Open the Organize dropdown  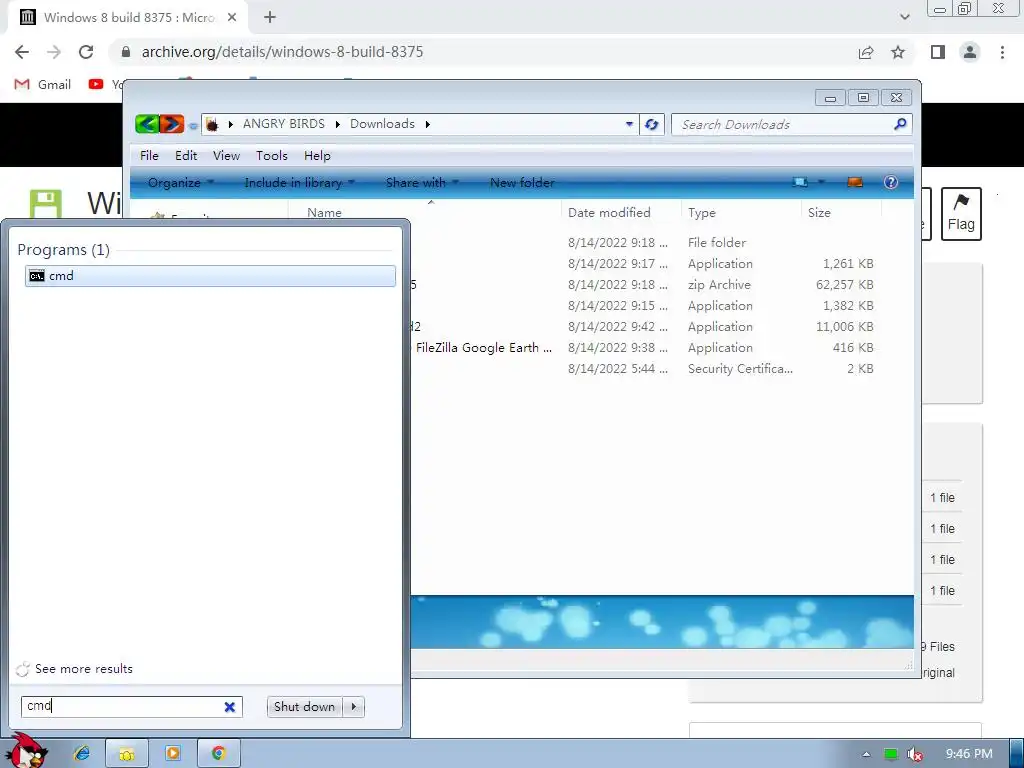pos(181,183)
